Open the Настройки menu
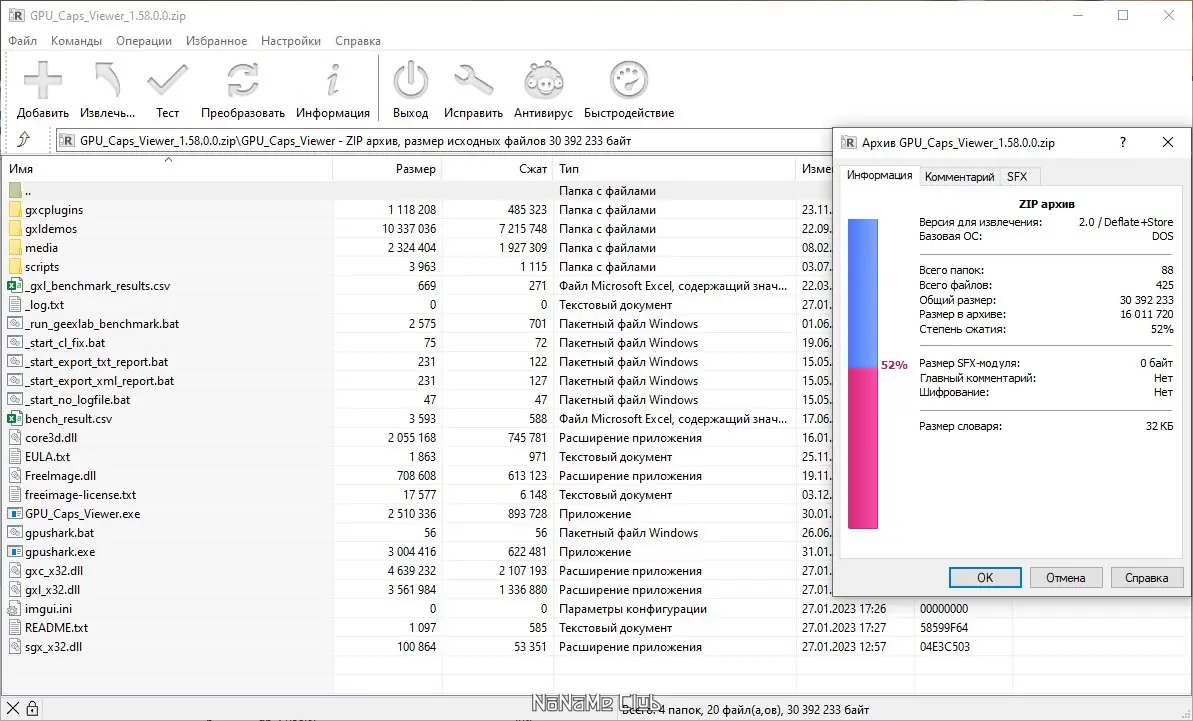Viewport: 1193px width, 721px height. [x=290, y=41]
